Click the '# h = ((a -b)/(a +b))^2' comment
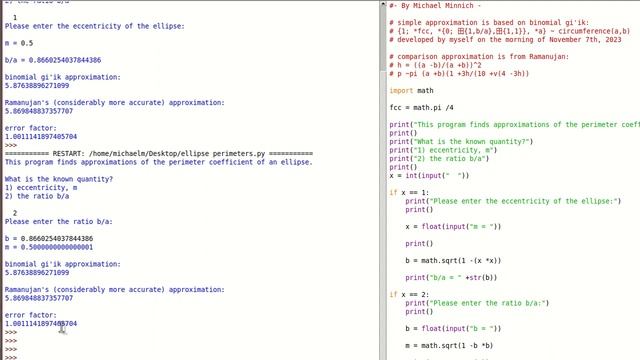The image size is (640, 360). tap(436, 65)
